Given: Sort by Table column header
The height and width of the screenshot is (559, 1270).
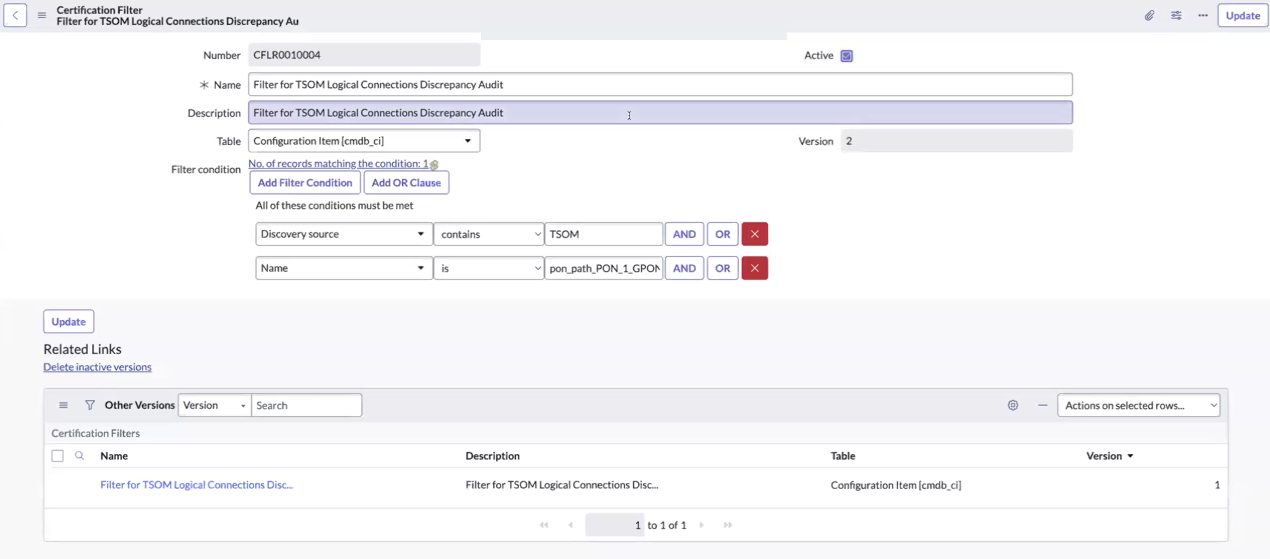Looking at the screenshot, I should 843,456.
